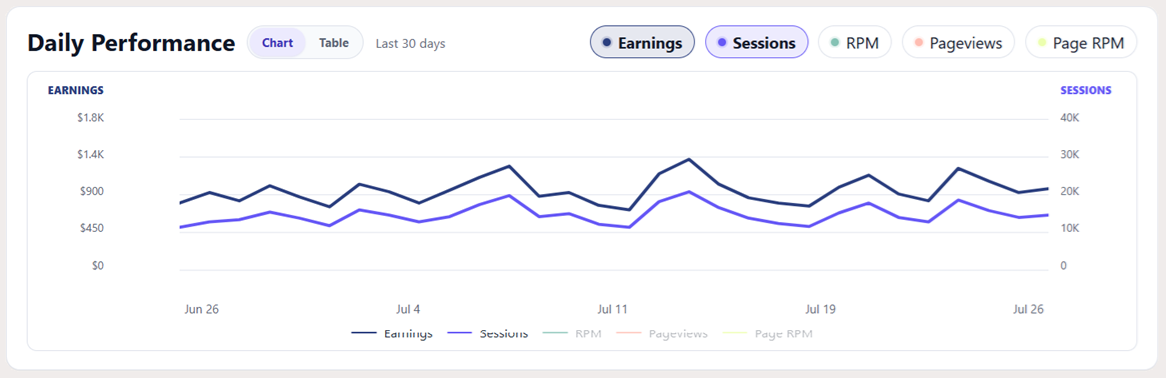Click the Earnings legend entry below chart
This screenshot has width=1166, height=378.
coord(392,333)
